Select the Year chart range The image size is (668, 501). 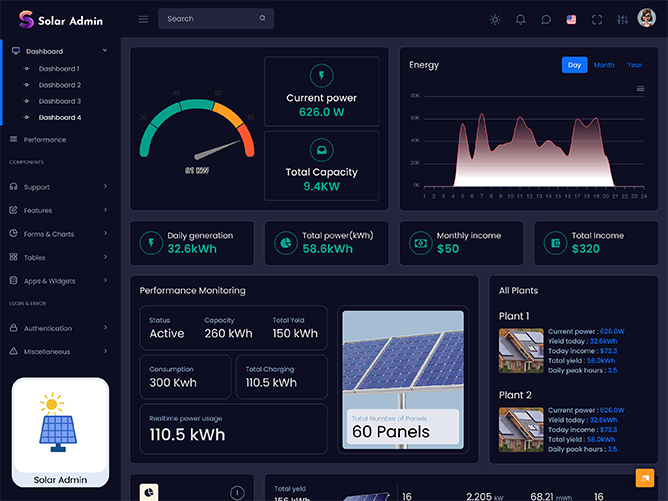[634, 65]
